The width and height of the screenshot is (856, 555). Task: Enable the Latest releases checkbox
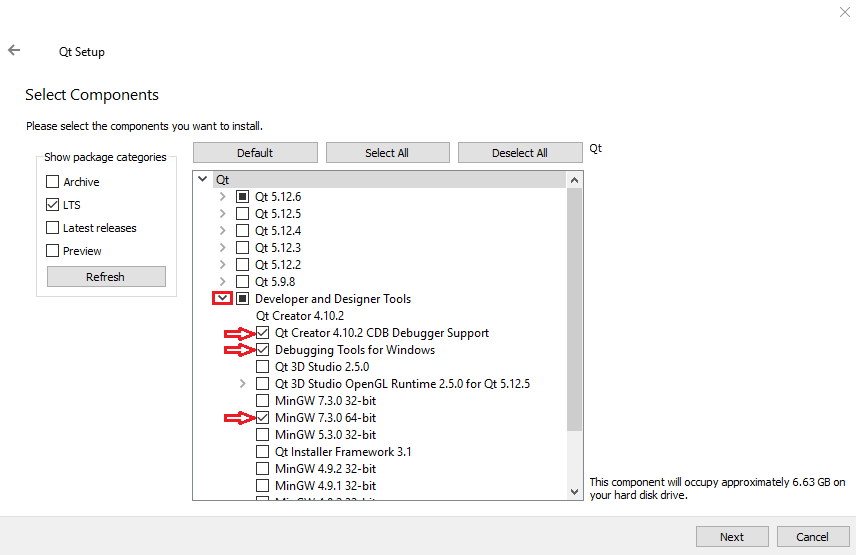52,228
